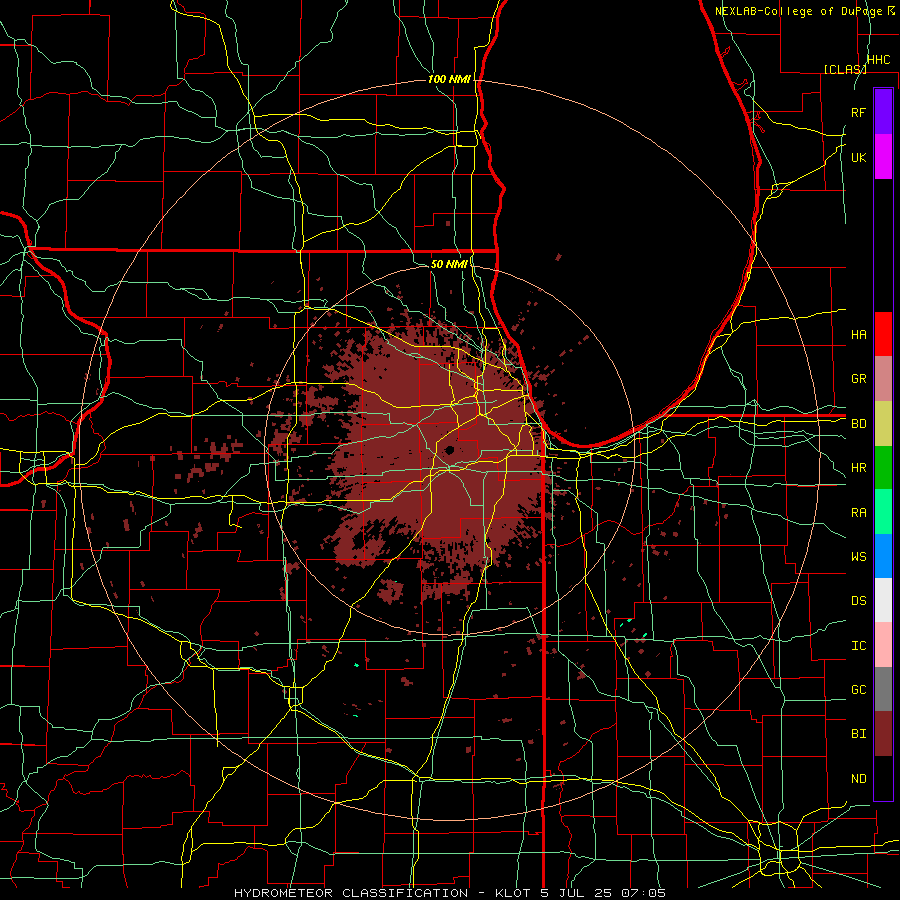The height and width of the screenshot is (900, 900).
Task: Click the HR legend label
Action: [x=858, y=468]
